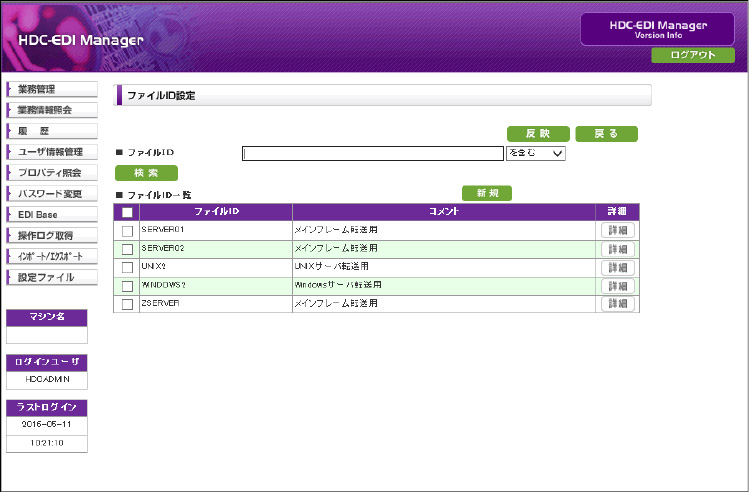Open 操作ログ取得 in the sidebar
This screenshot has width=749, height=492.
[52, 236]
